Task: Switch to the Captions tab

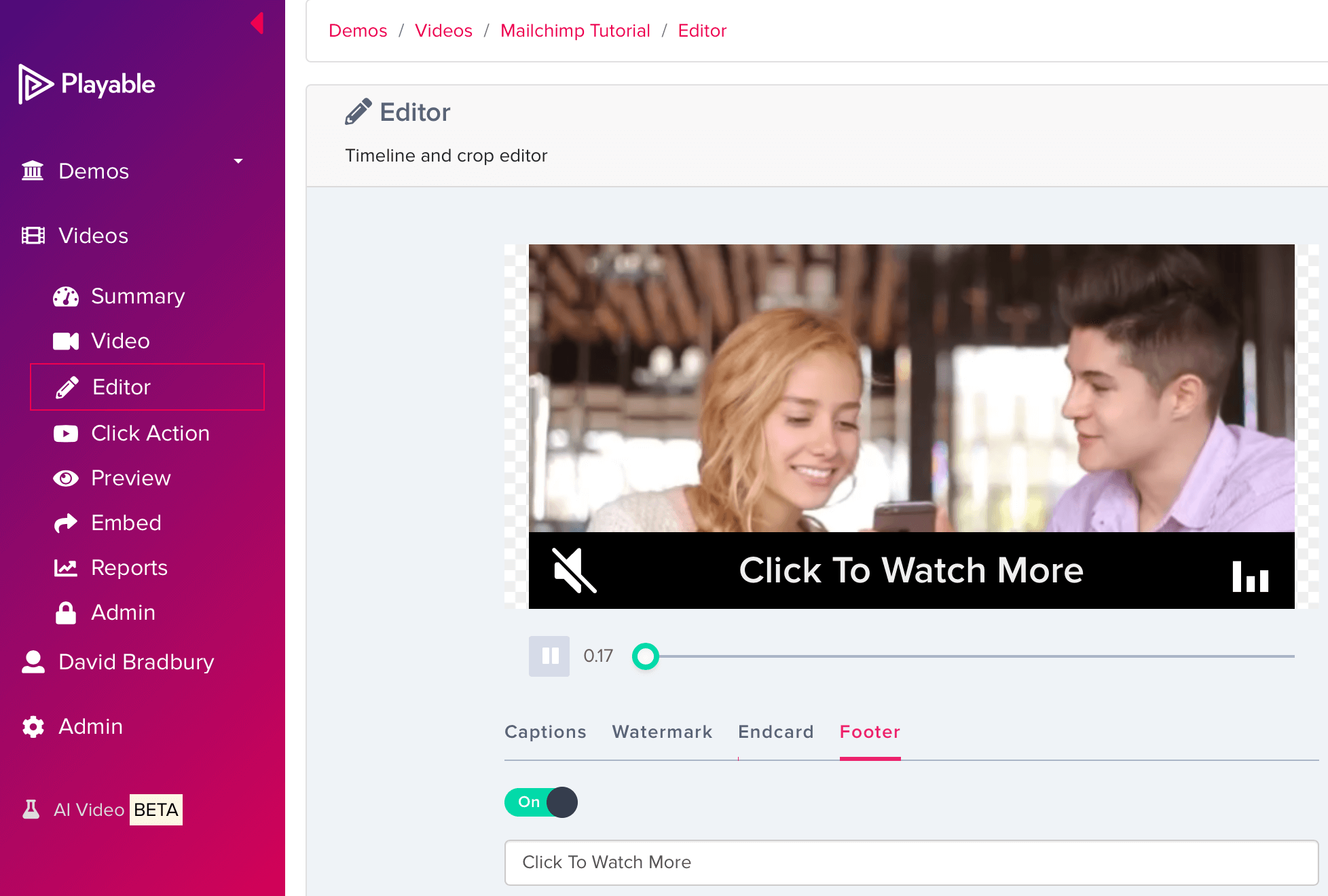Action: point(545,732)
